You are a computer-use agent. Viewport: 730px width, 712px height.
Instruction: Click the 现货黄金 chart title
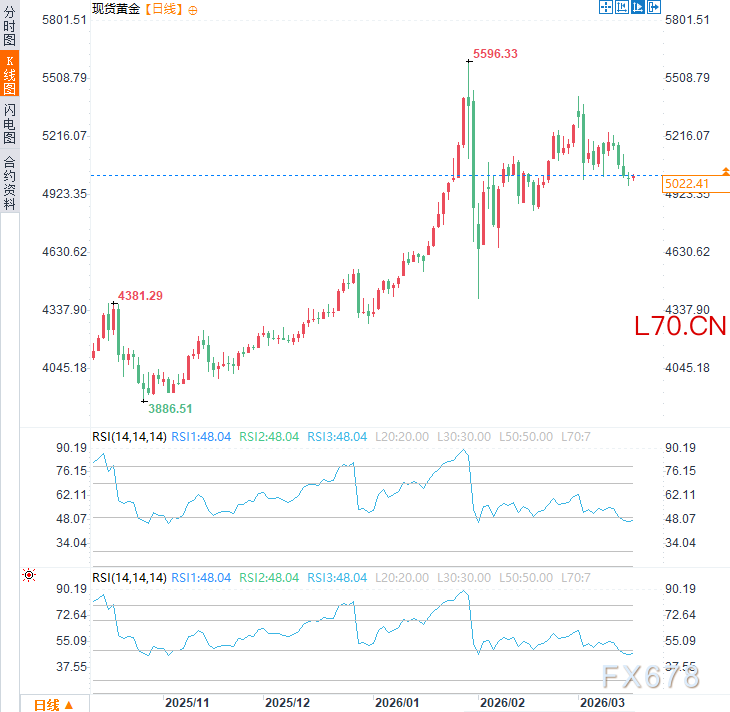[x=117, y=8]
